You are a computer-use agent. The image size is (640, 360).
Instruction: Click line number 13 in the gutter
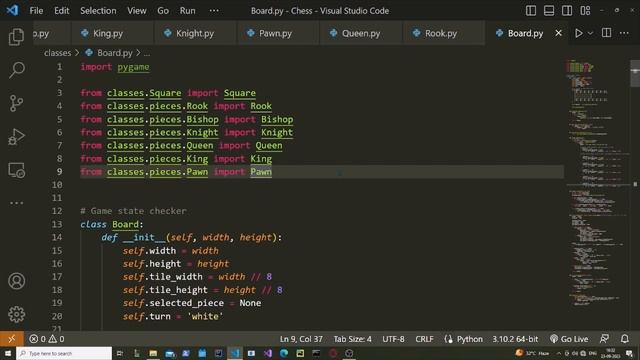pos(57,224)
